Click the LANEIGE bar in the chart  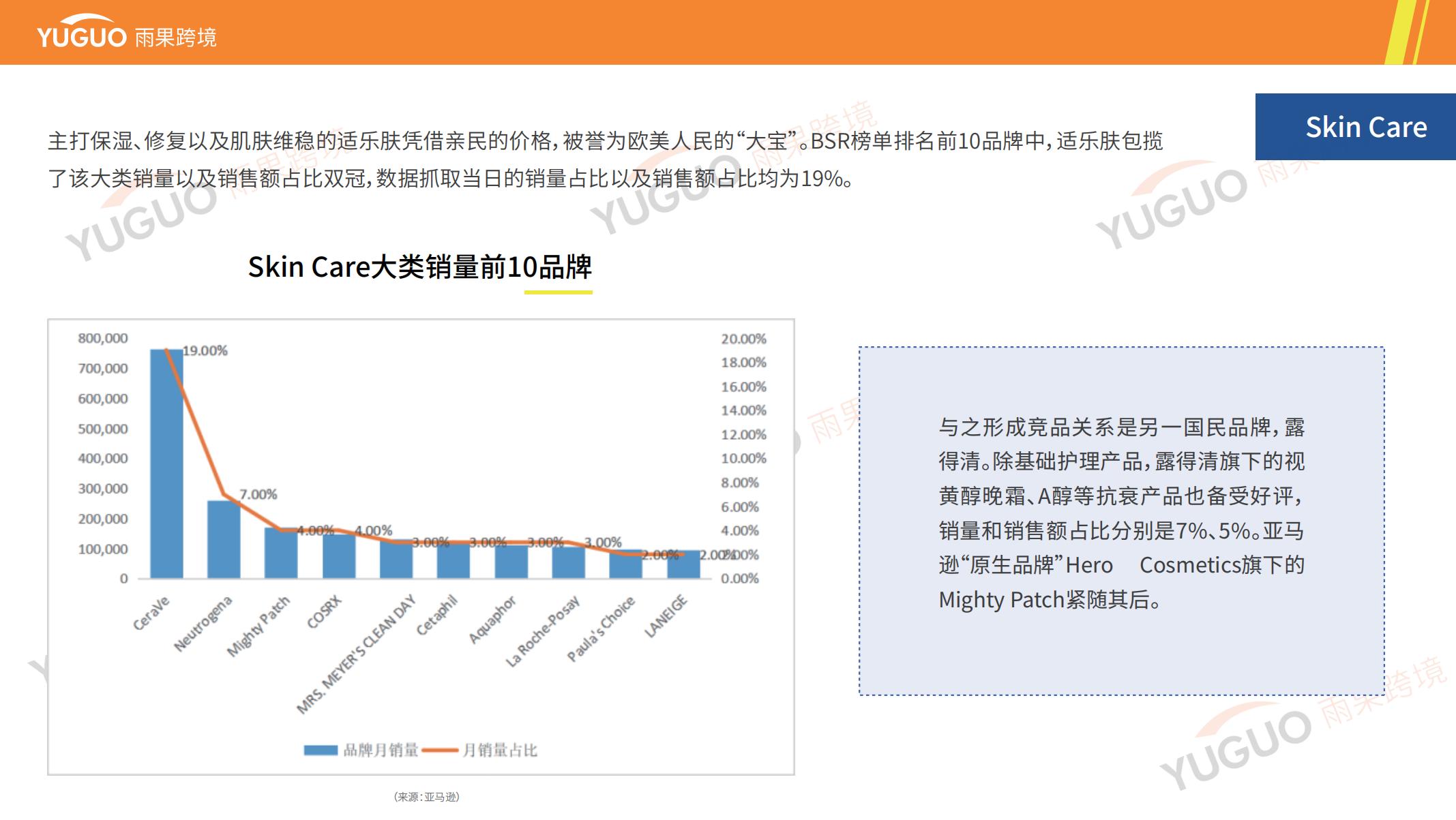[x=683, y=564]
